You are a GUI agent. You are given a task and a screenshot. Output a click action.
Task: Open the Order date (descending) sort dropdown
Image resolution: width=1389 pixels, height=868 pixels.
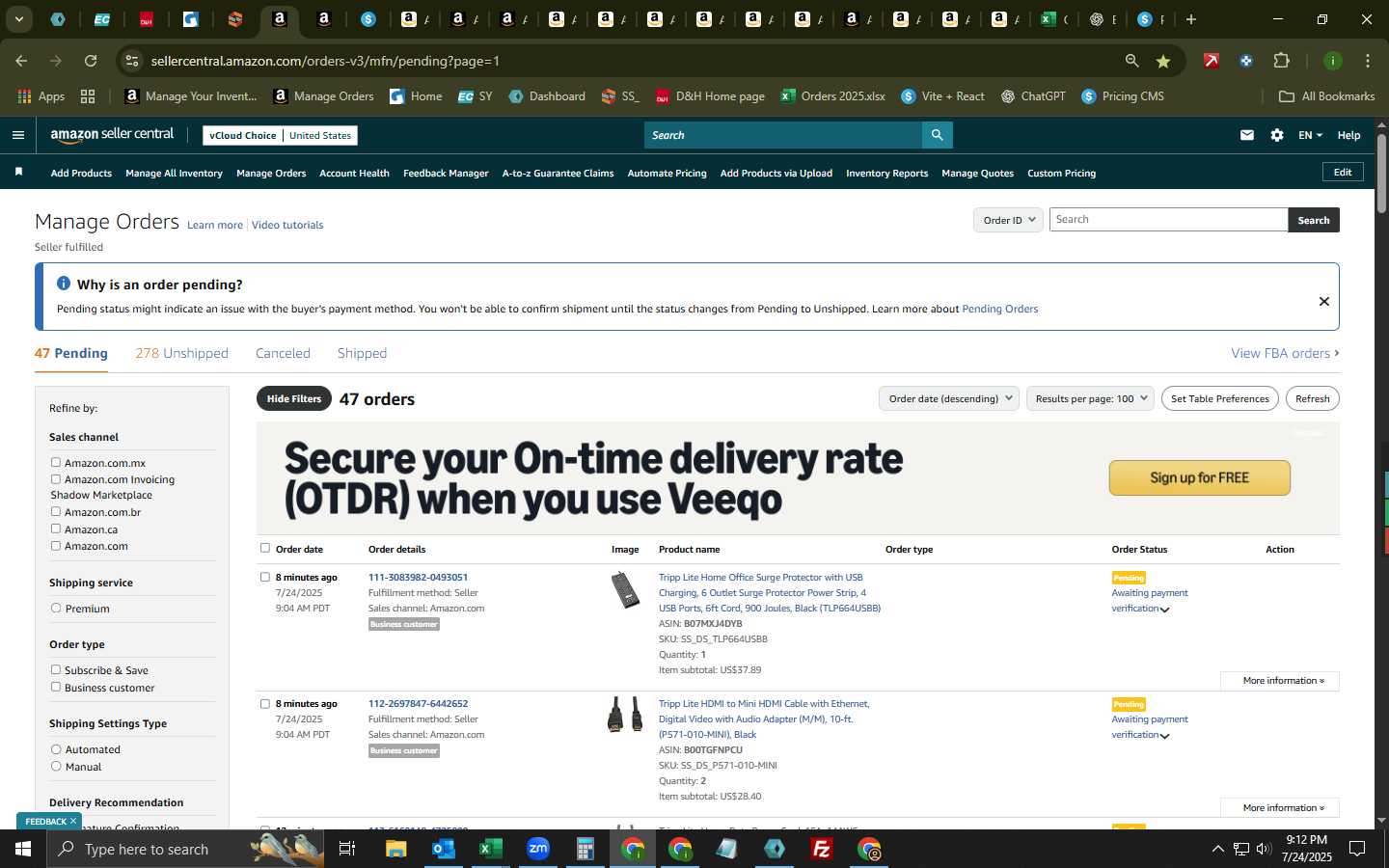pyautogui.click(x=949, y=398)
